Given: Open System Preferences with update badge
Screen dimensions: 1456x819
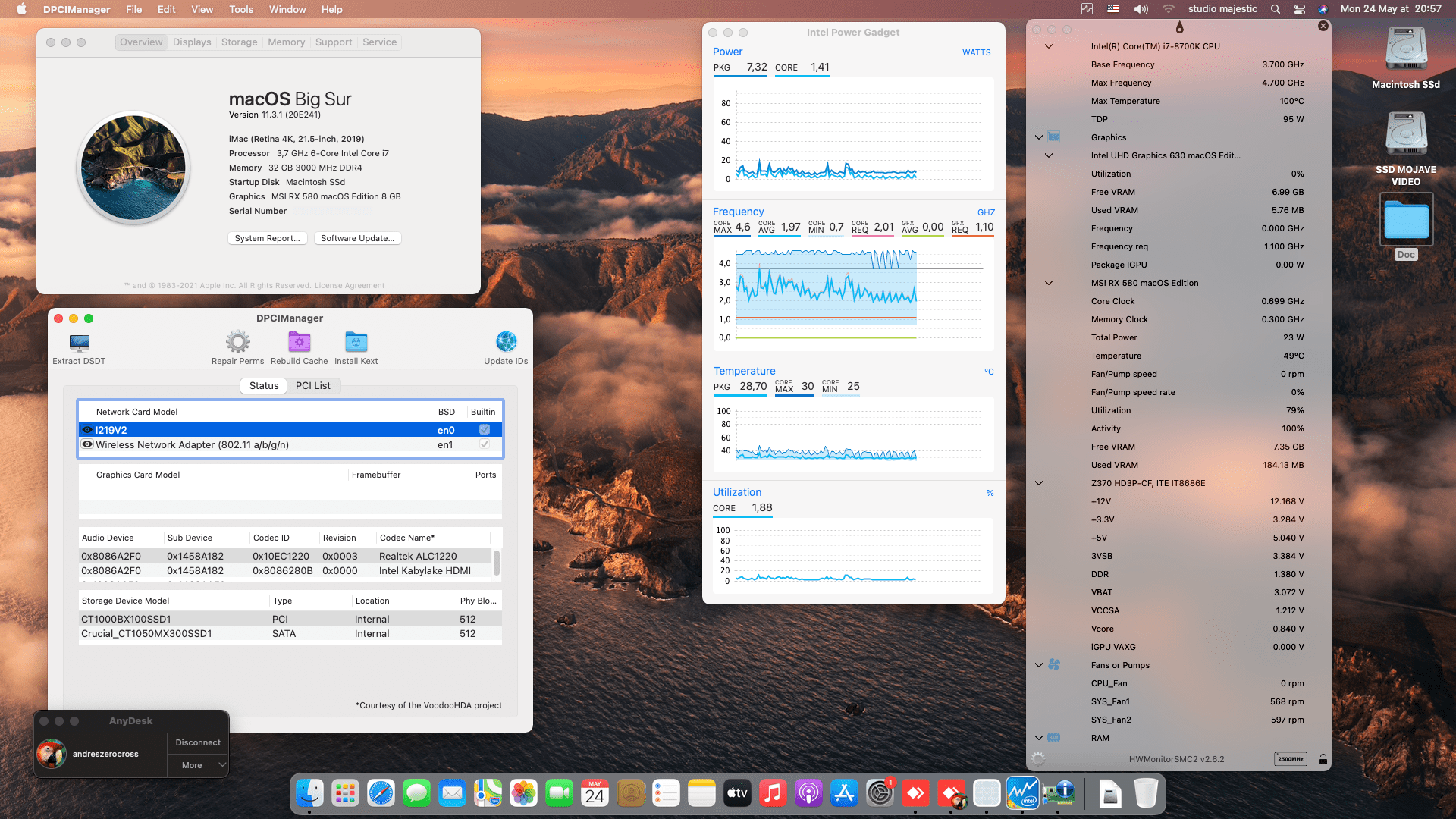Looking at the screenshot, I should click(880, 793).
